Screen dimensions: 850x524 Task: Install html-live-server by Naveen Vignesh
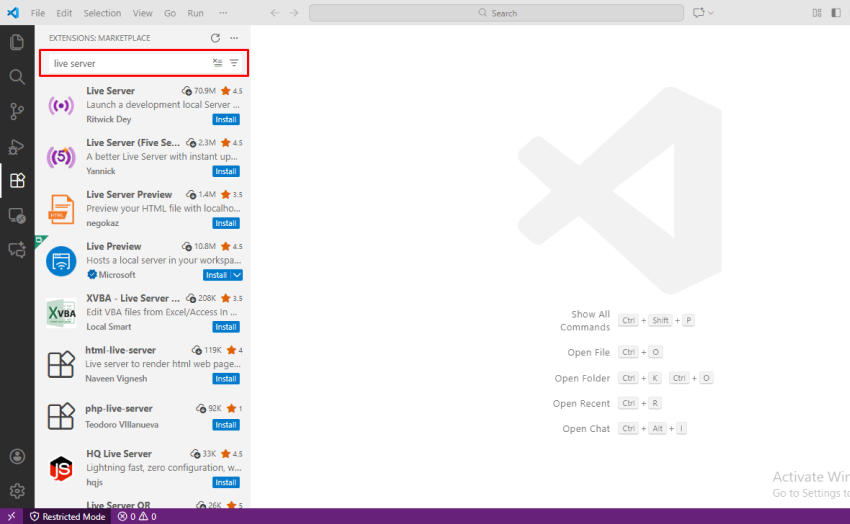pyautogui.click(x=226, y=379)
